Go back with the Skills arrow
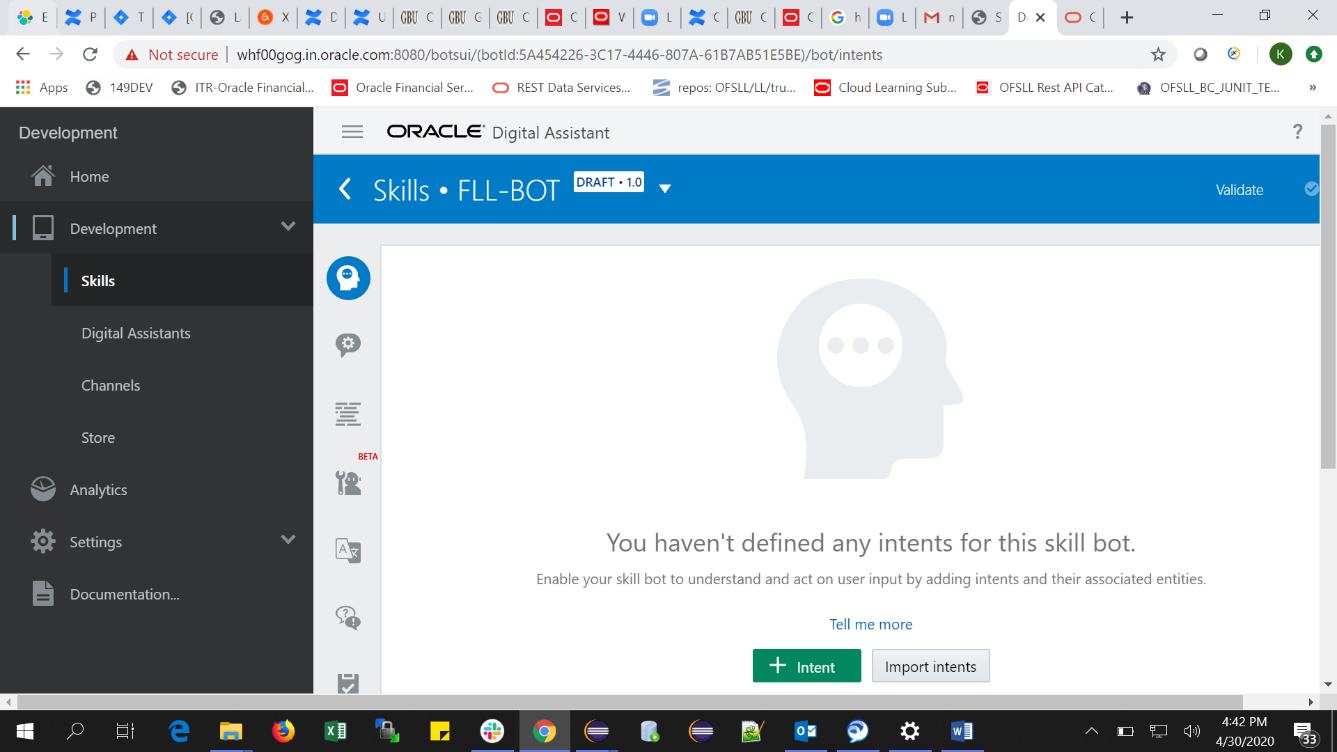The height and width of the screenshot is (752, 1337). 345,189
